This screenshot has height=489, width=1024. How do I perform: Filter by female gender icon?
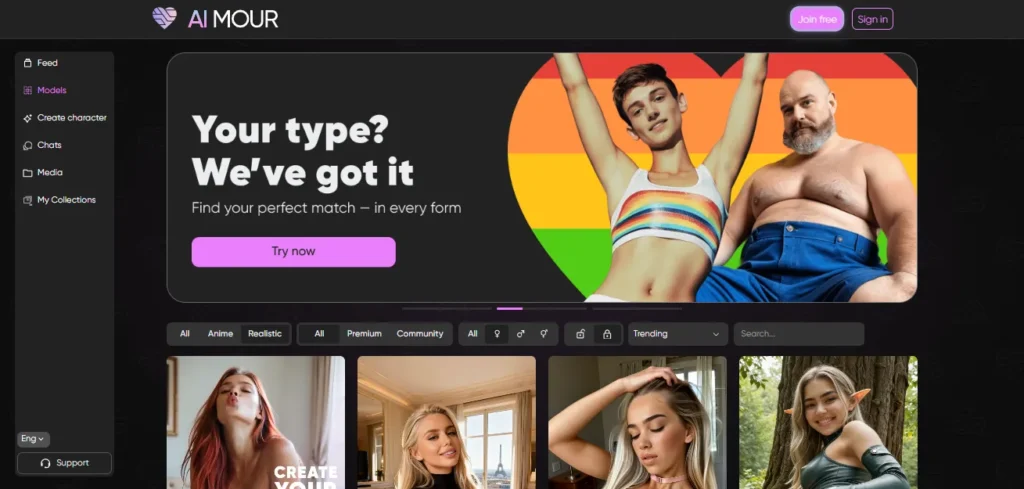click(497, 334)
